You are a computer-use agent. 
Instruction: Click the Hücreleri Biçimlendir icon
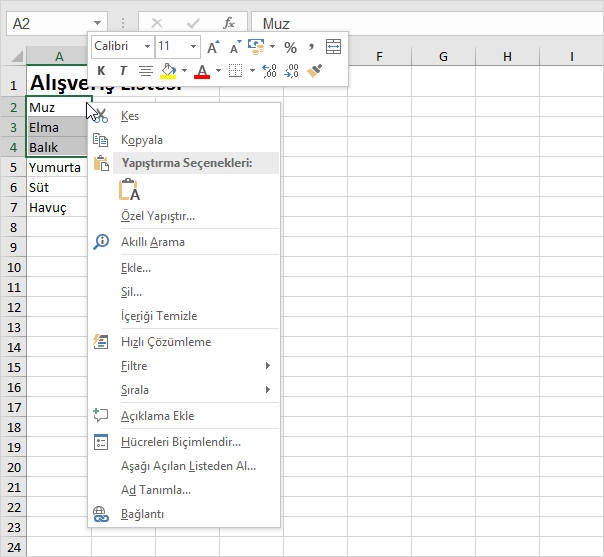101,442
